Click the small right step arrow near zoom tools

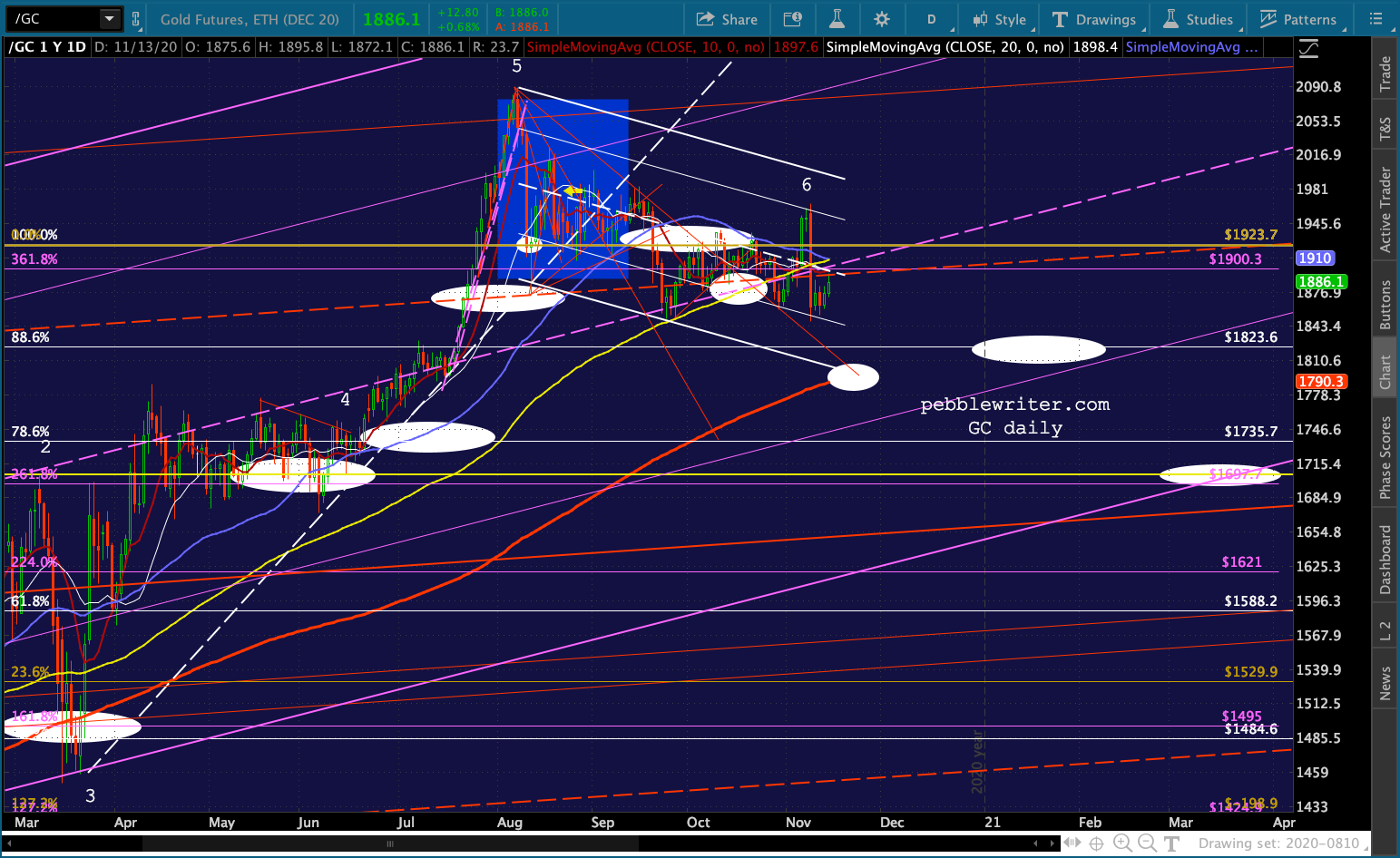coord(1052,843)
